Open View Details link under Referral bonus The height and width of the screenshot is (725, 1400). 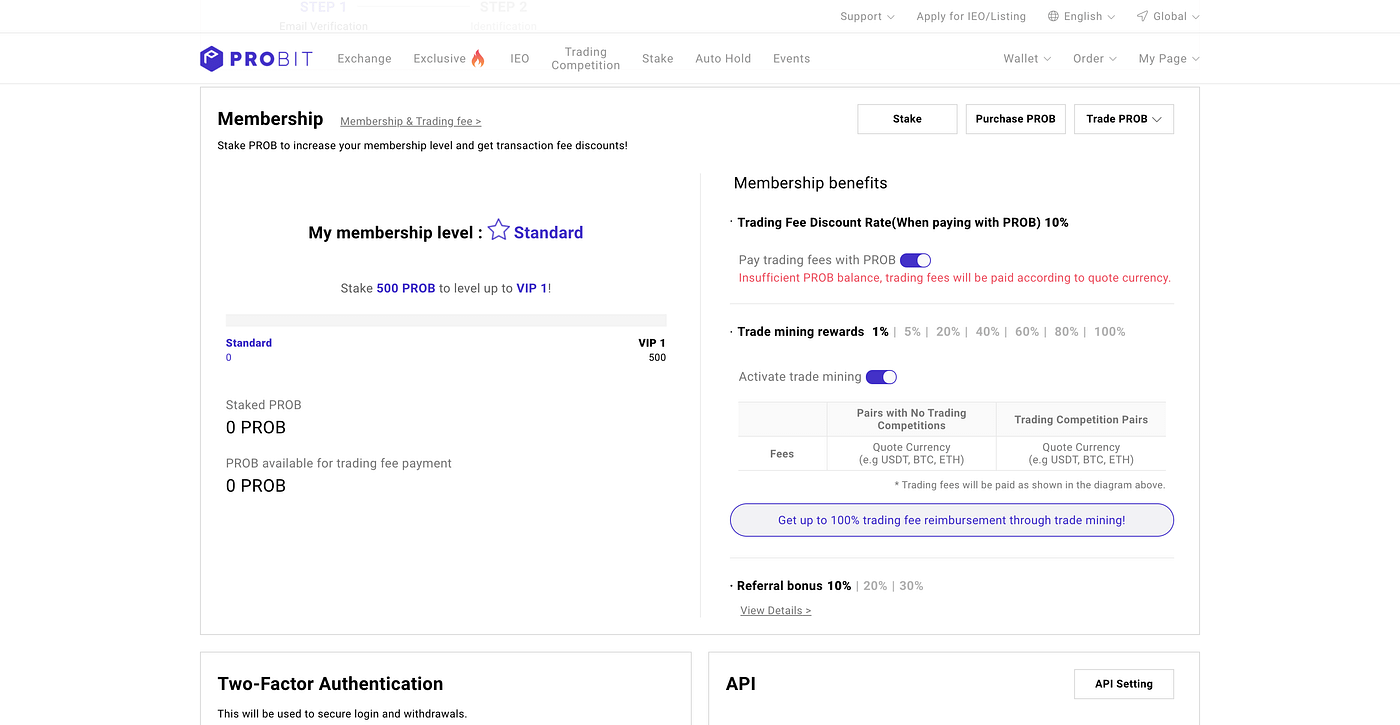click(x=776, y=611)
